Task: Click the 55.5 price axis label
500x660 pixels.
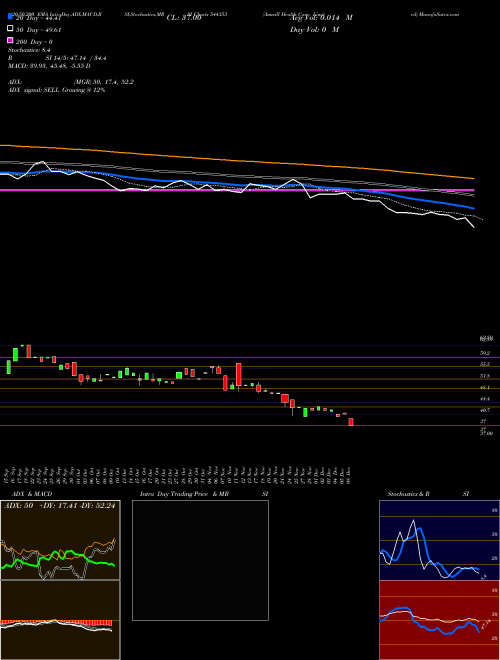Action: [484, 365]
